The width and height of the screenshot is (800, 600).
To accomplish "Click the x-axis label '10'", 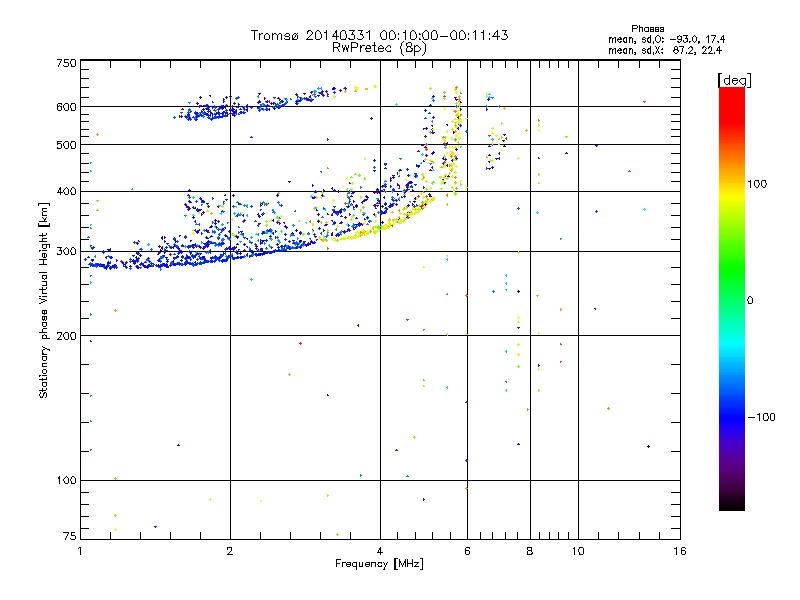I will [578, 551].
